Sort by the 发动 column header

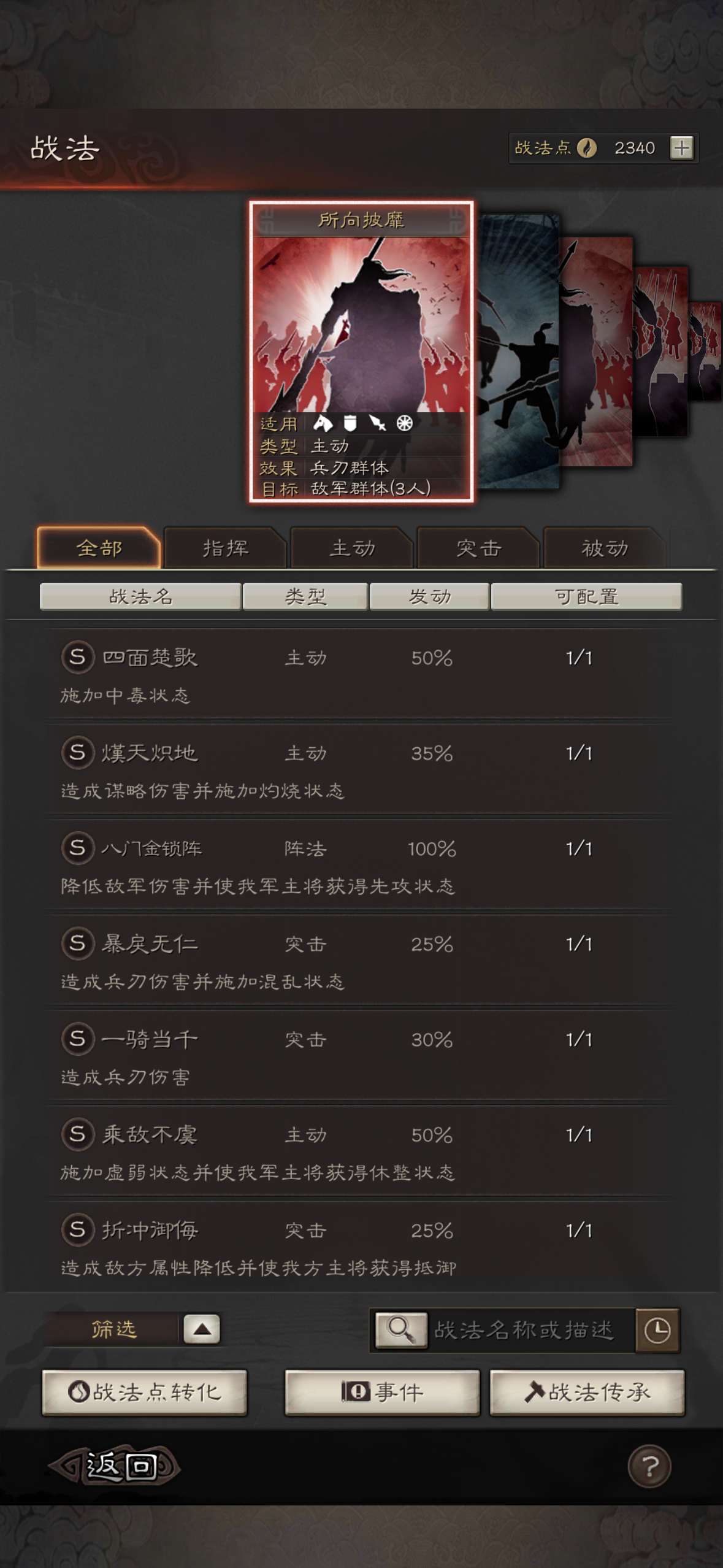pos(429,596)
